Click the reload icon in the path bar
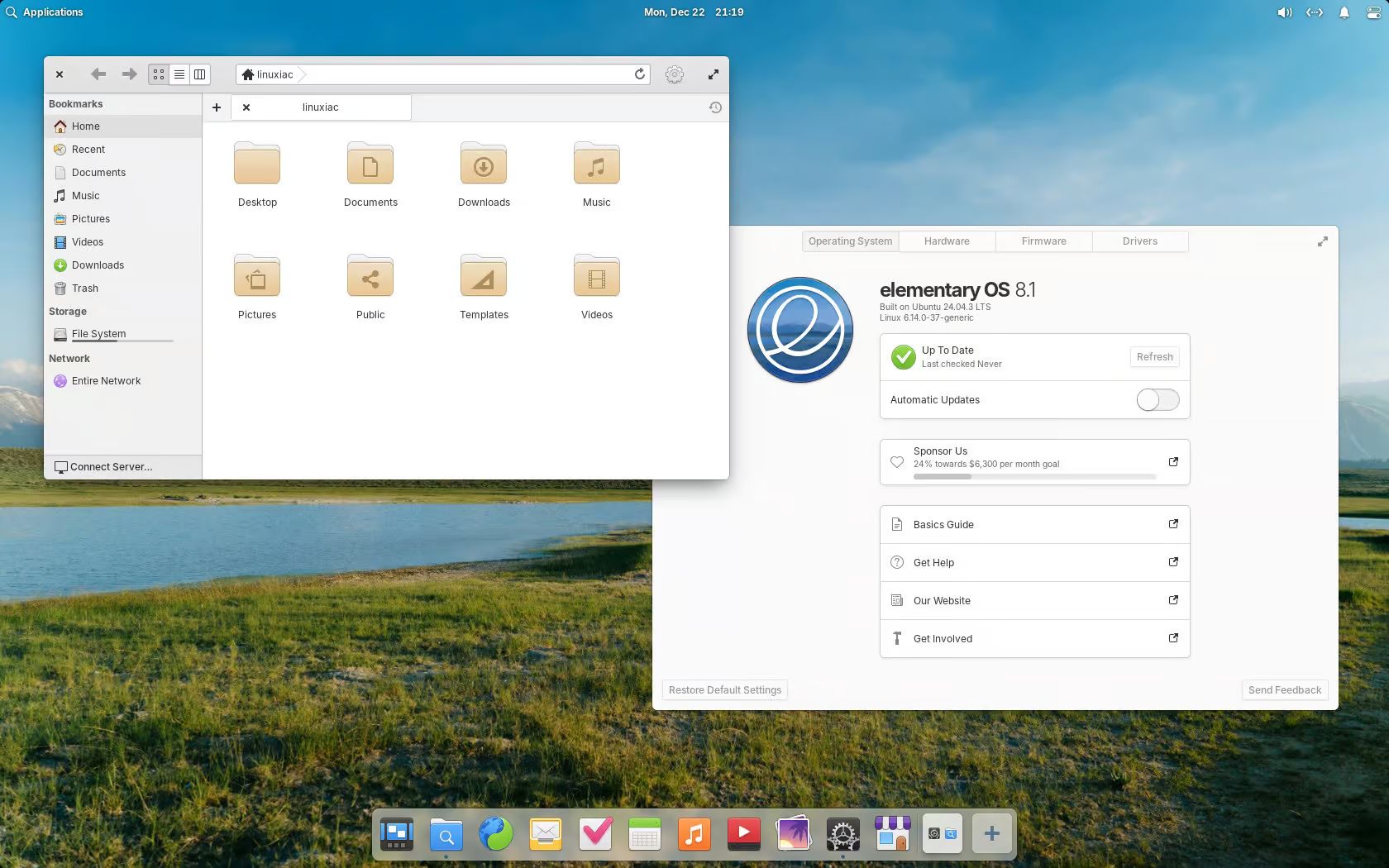 [x=639, y=74]
